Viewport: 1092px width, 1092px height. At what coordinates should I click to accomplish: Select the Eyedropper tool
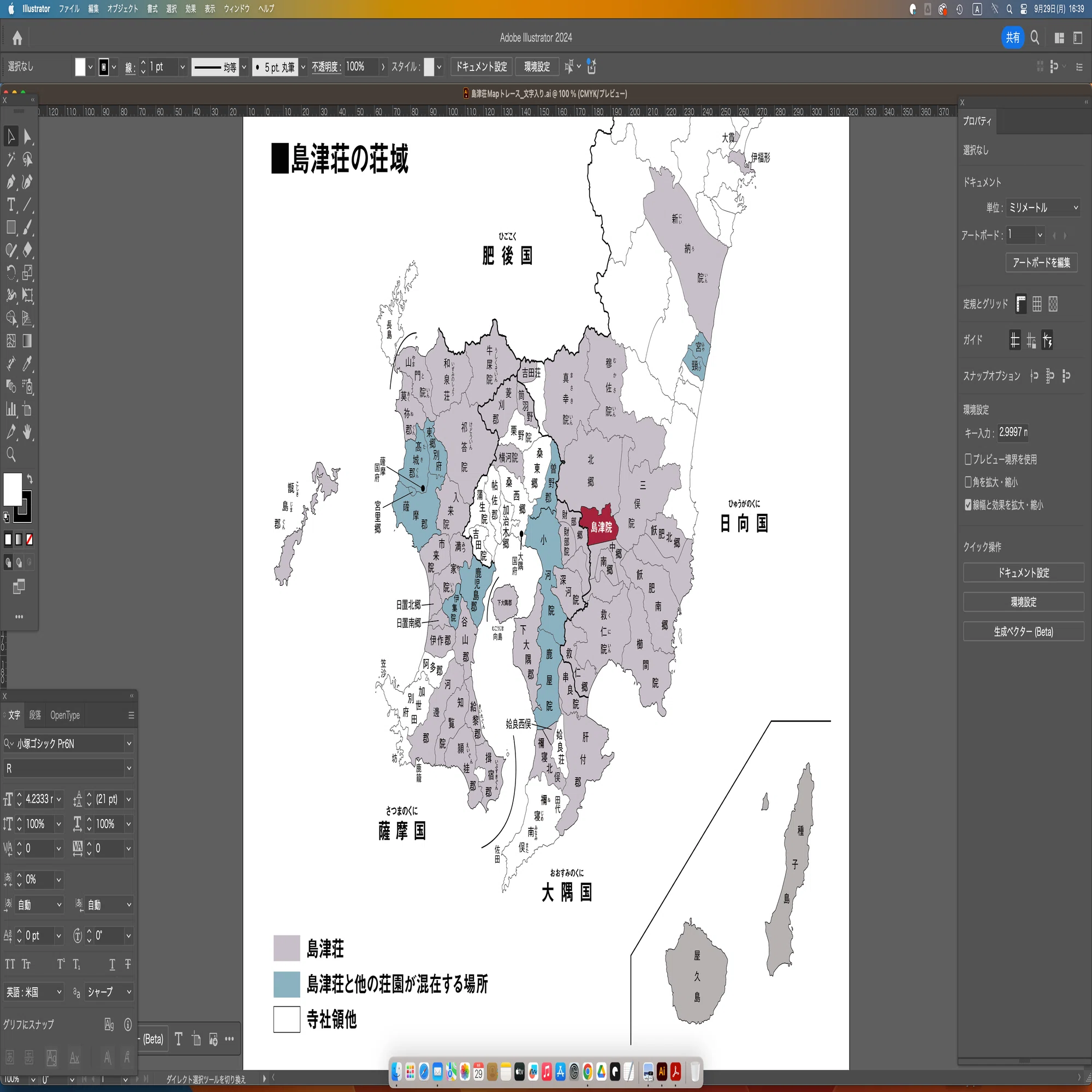(28, 364)
